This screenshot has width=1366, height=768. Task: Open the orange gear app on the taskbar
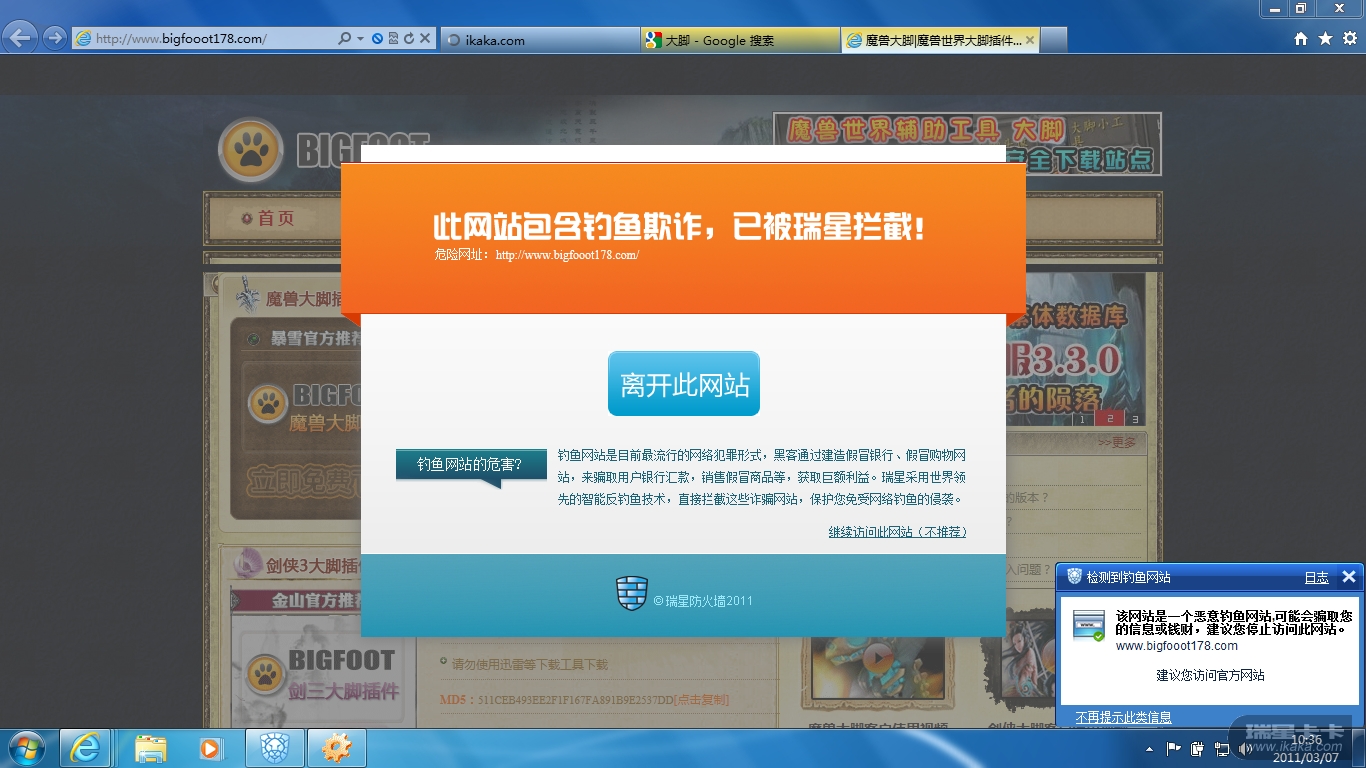point(336,748)
